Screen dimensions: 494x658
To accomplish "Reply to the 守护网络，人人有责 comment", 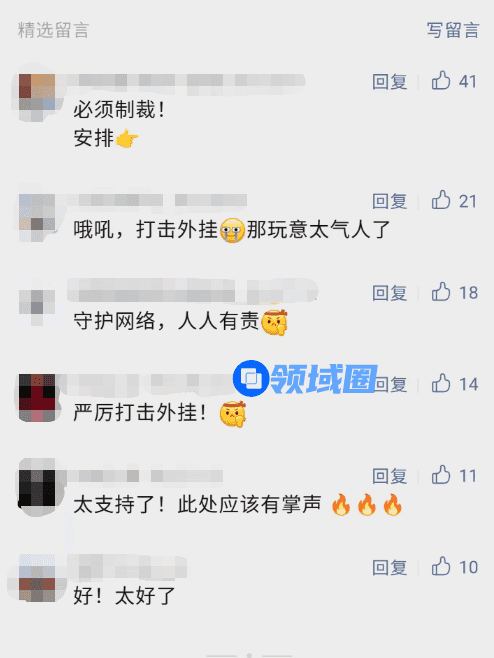I will (x=389, y=293).
